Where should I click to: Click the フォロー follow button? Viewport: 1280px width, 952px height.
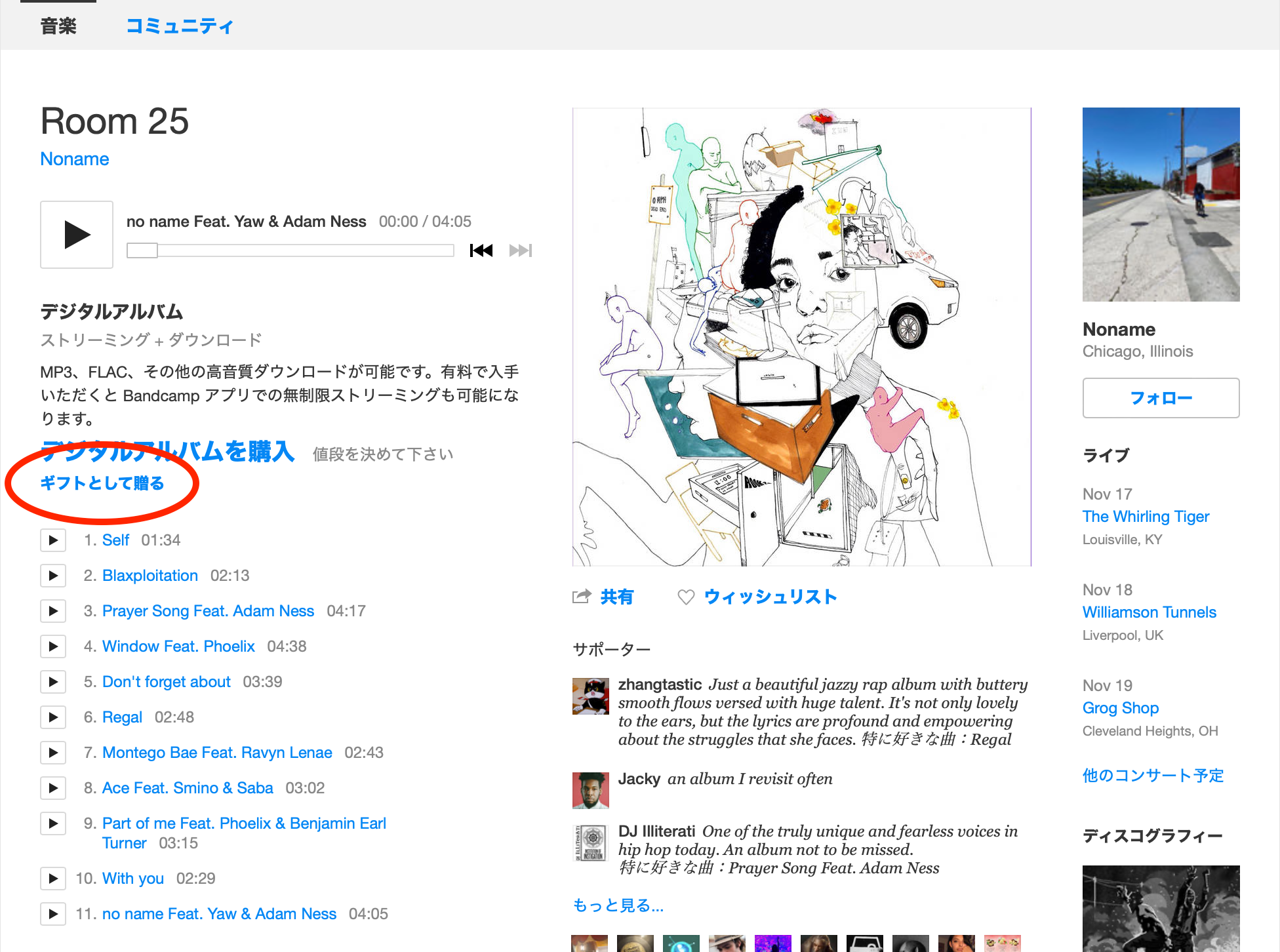(1161, 398)
